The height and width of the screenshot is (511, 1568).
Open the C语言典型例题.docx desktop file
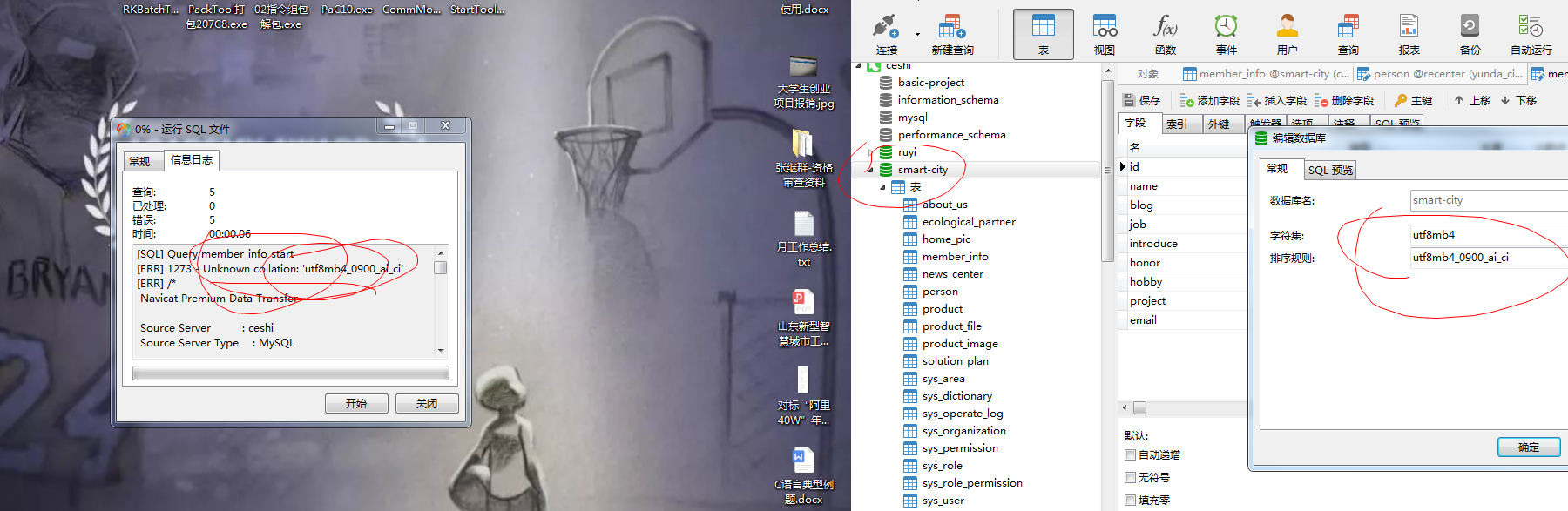[x=803, y=476]
